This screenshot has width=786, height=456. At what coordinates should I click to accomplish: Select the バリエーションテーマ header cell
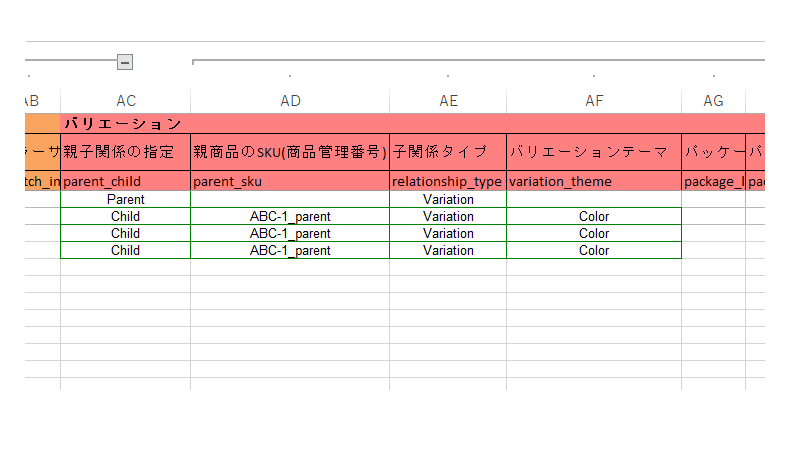pos(594,152)
